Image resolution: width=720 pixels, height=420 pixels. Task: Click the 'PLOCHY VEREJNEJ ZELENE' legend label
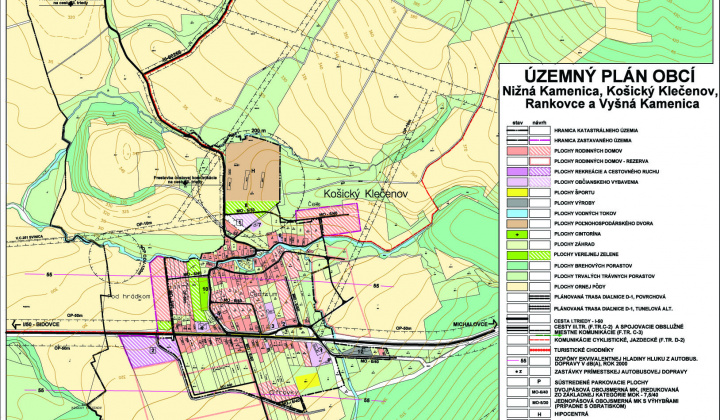pyautogui.click(x=584, y=255)
